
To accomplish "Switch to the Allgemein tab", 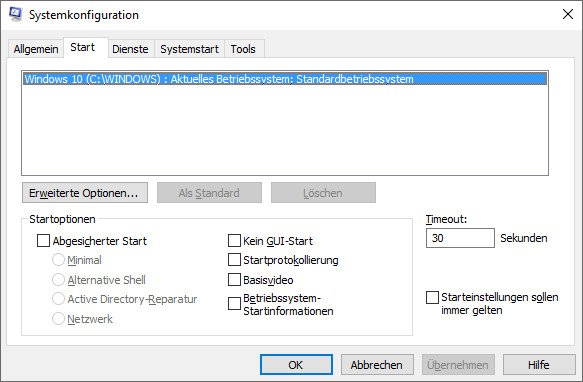I will click(36, 49).
